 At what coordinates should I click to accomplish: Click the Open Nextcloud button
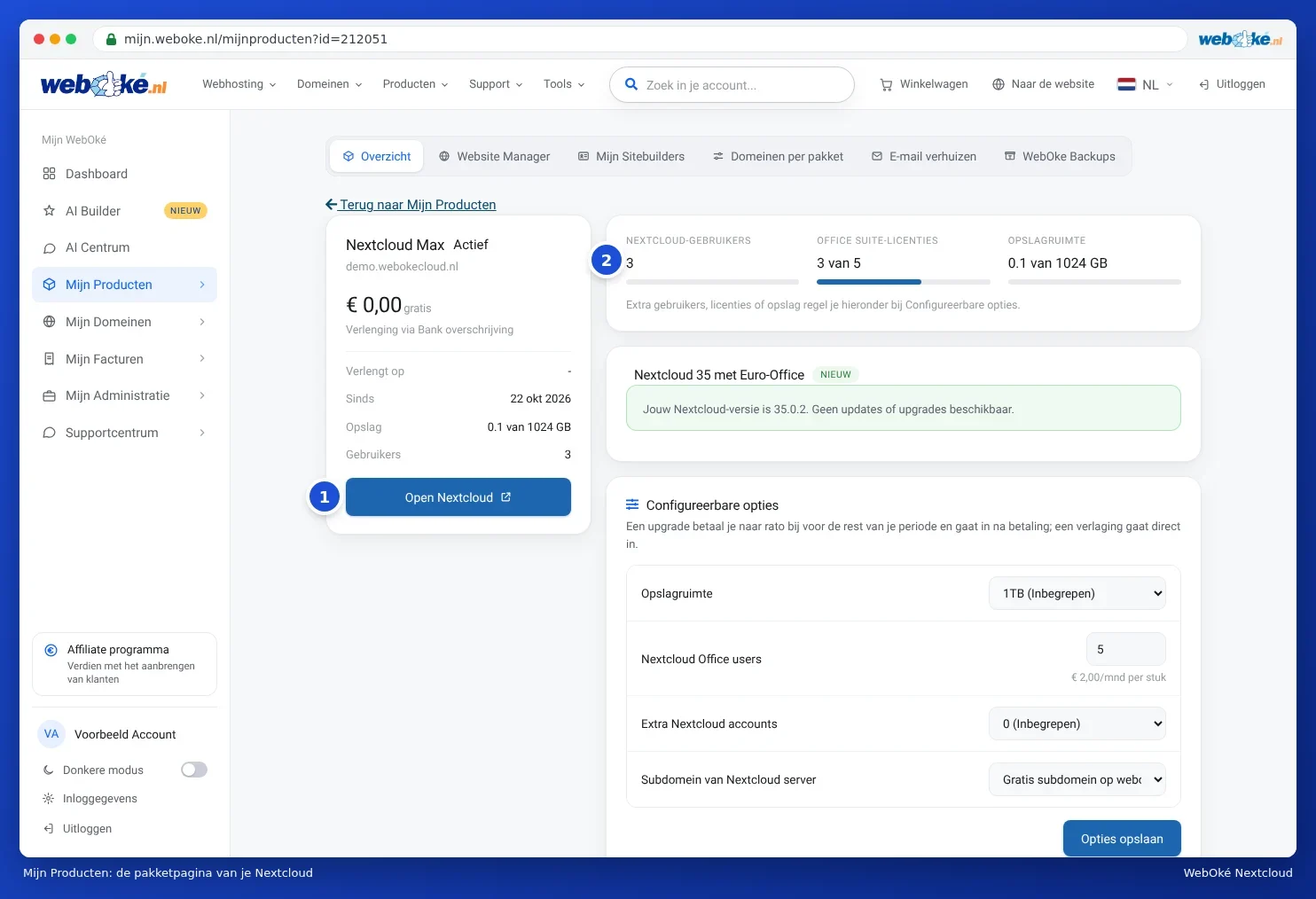coord(458,497)
